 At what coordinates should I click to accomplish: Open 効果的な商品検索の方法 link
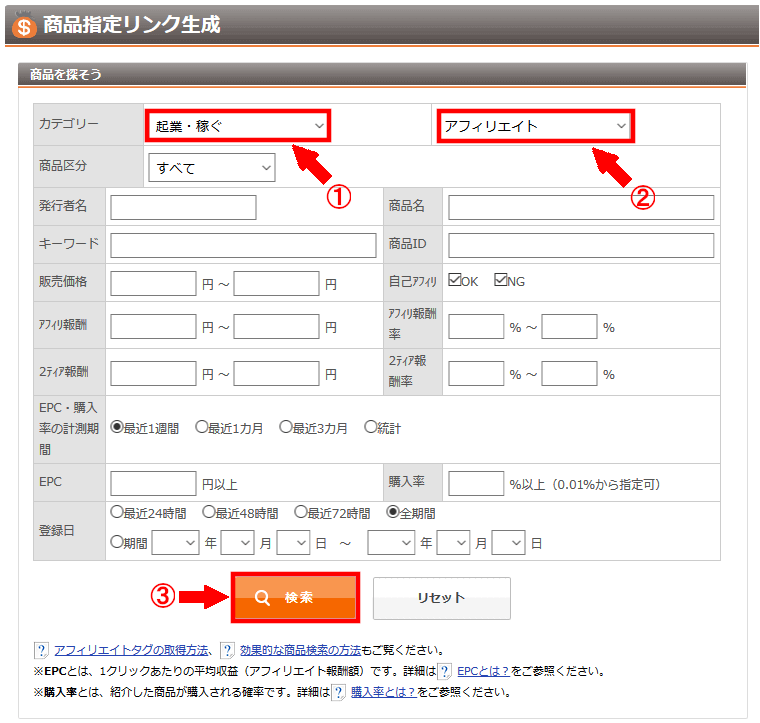pyautogui.click(x=301, y=650)
